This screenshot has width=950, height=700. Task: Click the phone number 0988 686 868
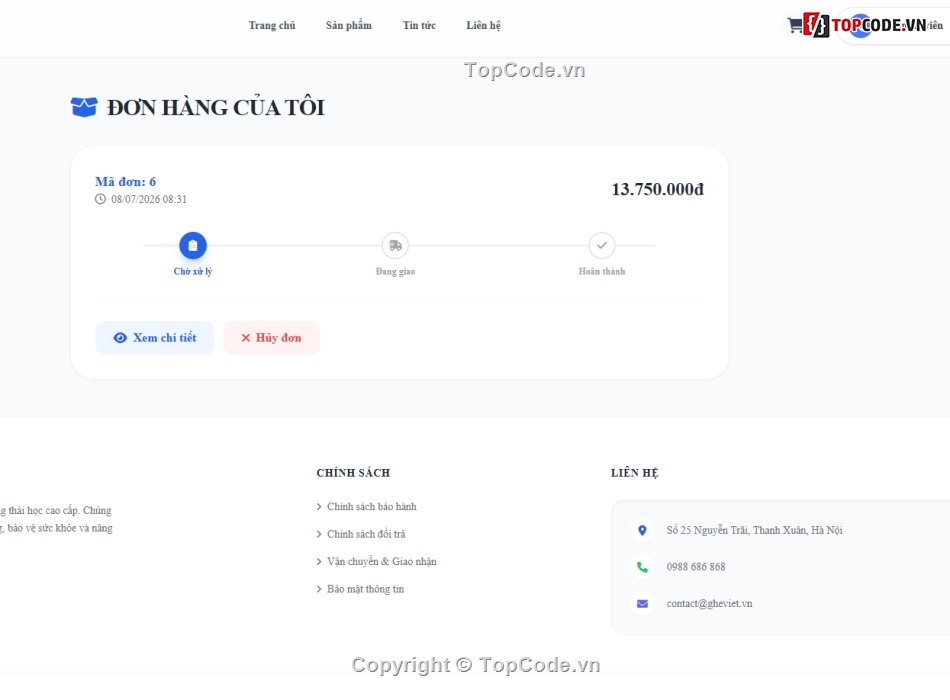pos(696,567)
